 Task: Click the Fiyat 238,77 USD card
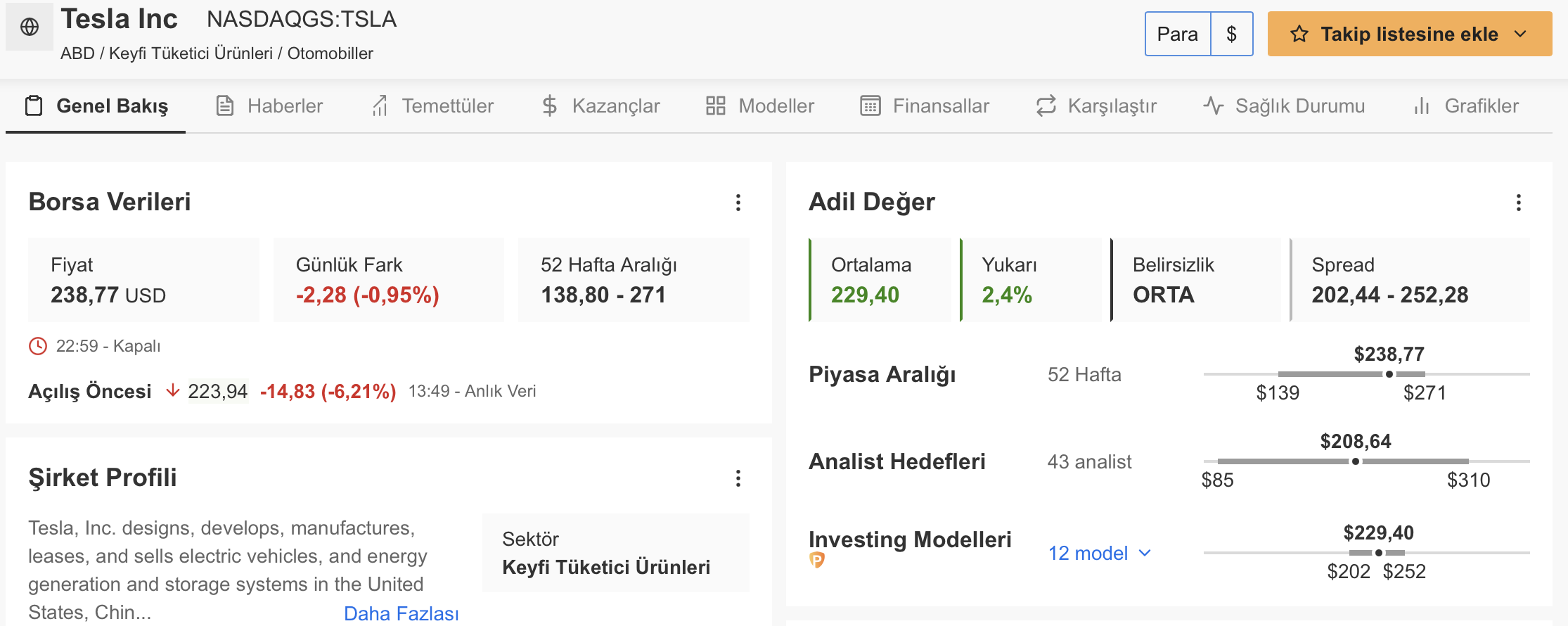coord(143,280)
